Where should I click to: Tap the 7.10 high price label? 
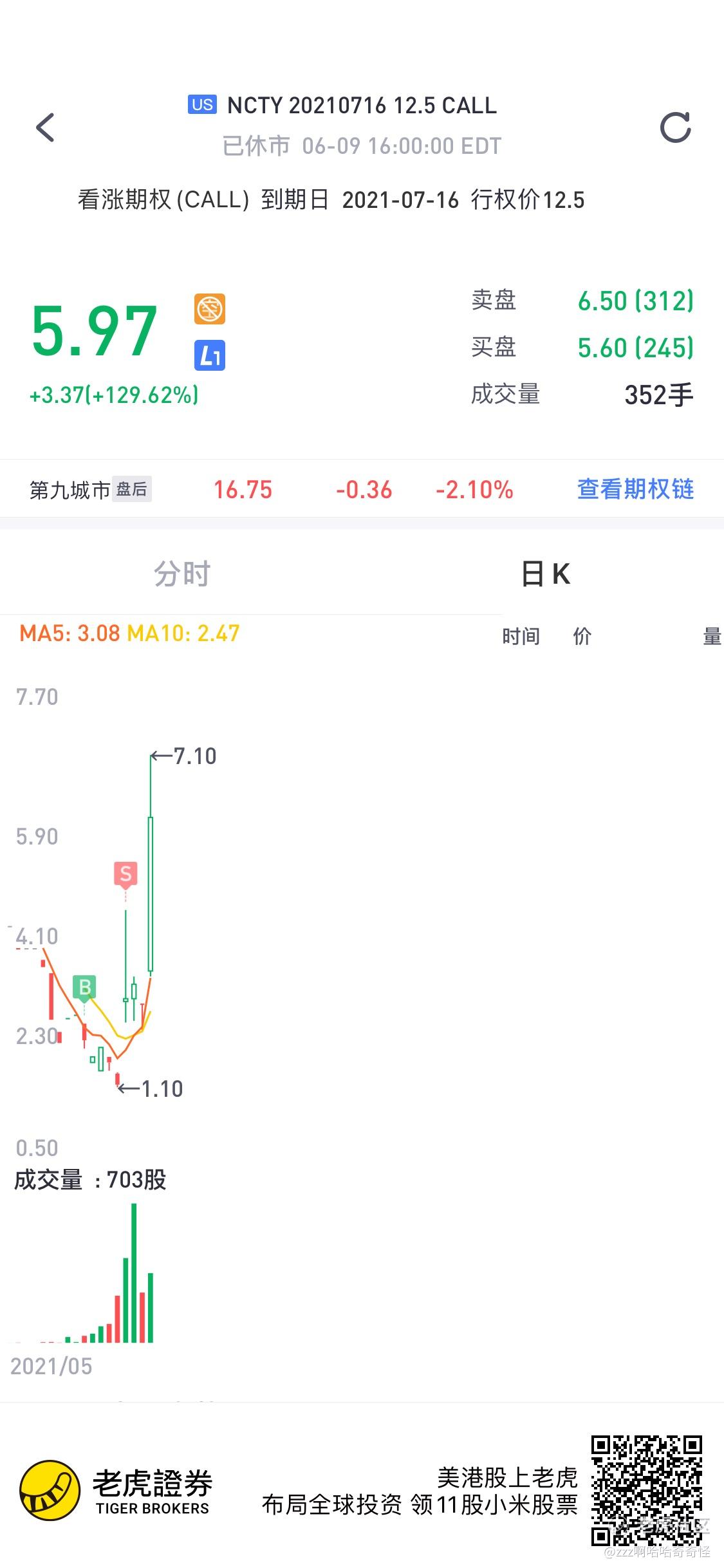pyautogui.click(x=194, y=756)
